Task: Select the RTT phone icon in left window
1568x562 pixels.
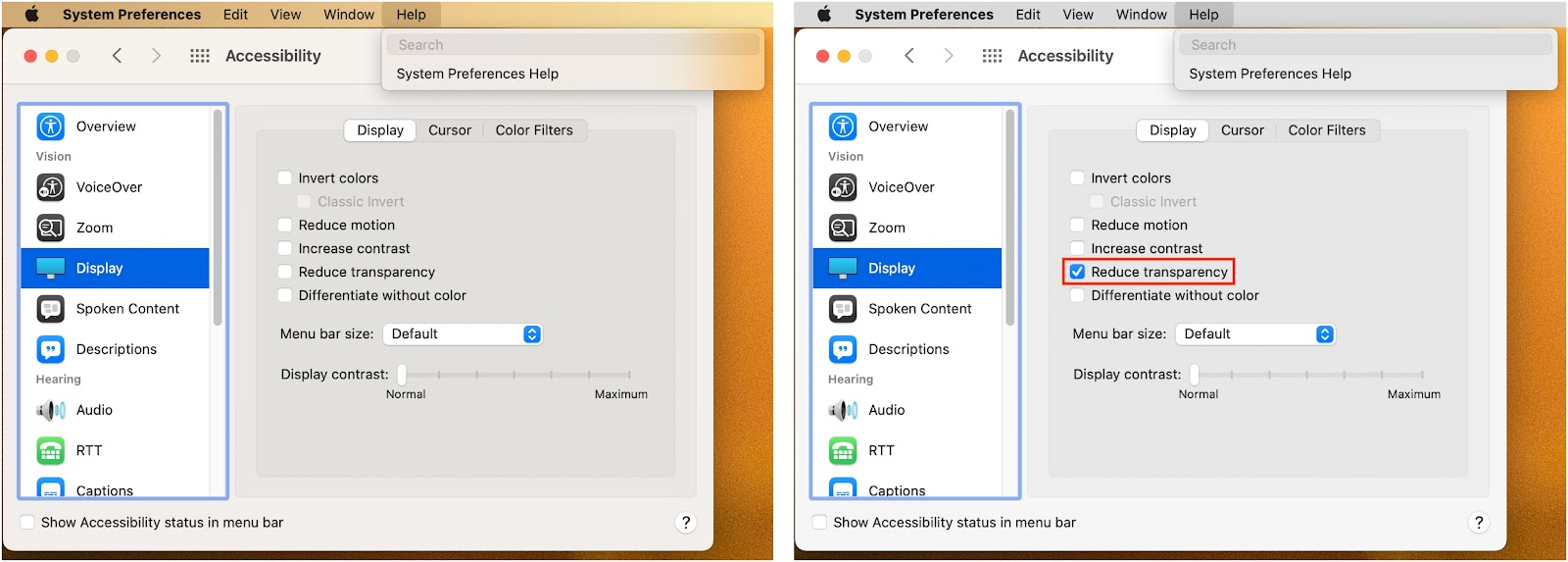Action: tap(51, 450)
